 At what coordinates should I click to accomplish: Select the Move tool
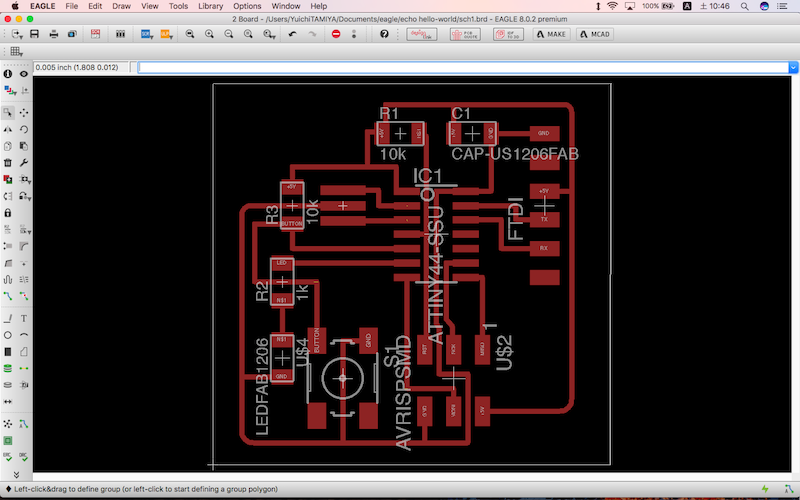23,112
